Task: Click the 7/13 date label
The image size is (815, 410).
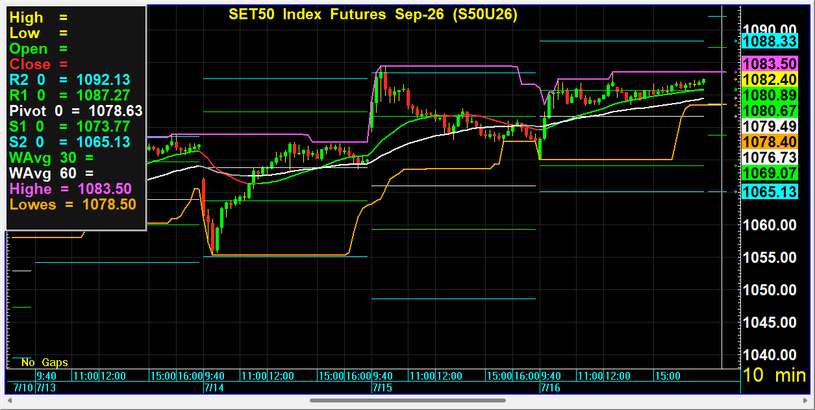Action: pyautogui.click(x=46, y=388)
